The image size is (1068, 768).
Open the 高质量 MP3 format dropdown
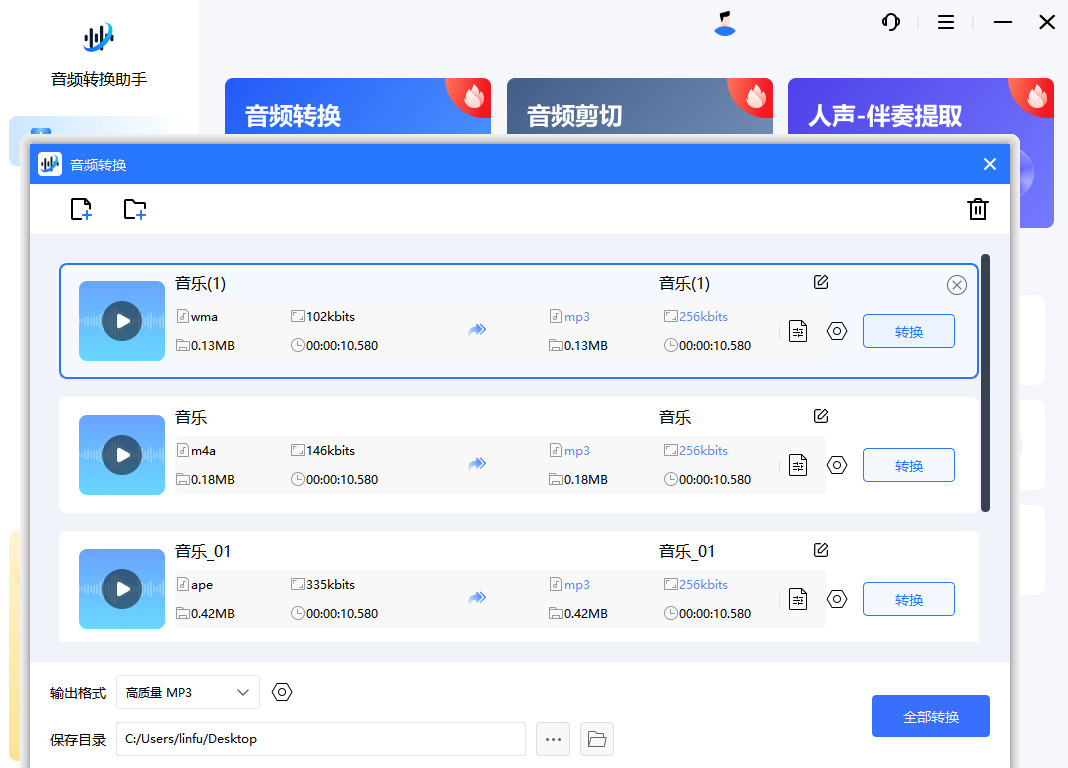pos(187,692)
